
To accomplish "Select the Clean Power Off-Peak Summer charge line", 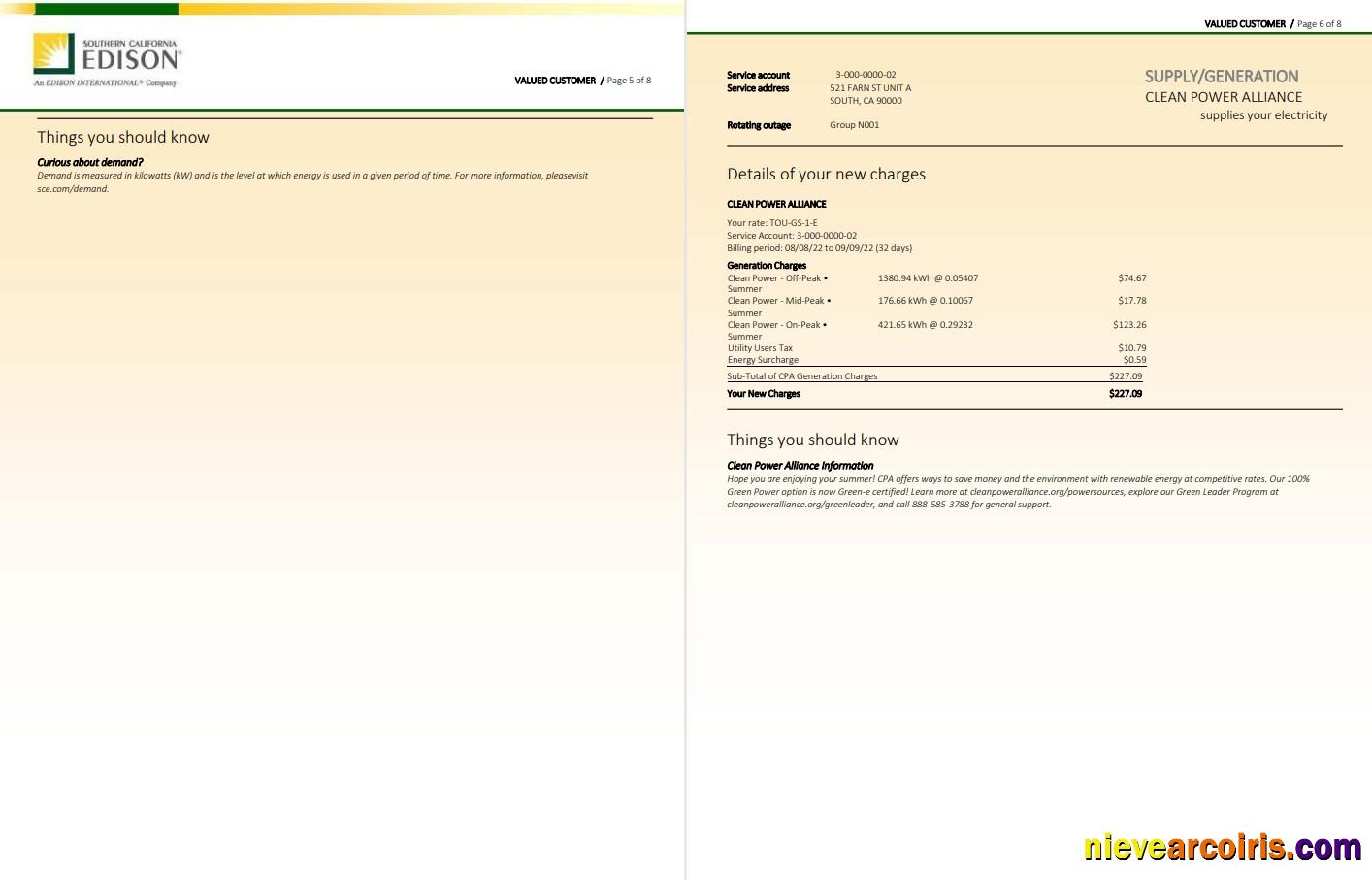I will tap(776, 277).
